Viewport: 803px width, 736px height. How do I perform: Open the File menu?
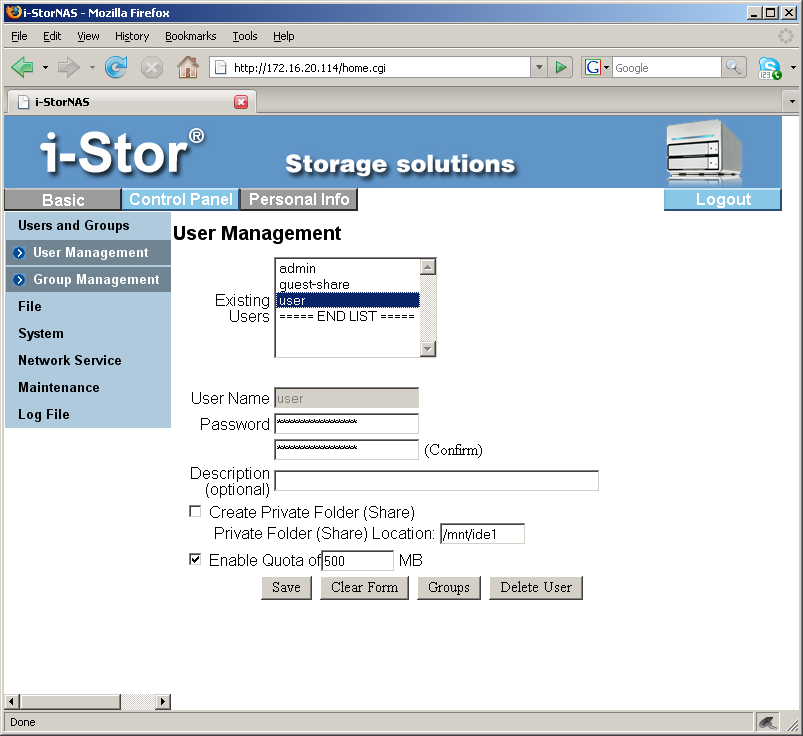(x=19, y=36)
